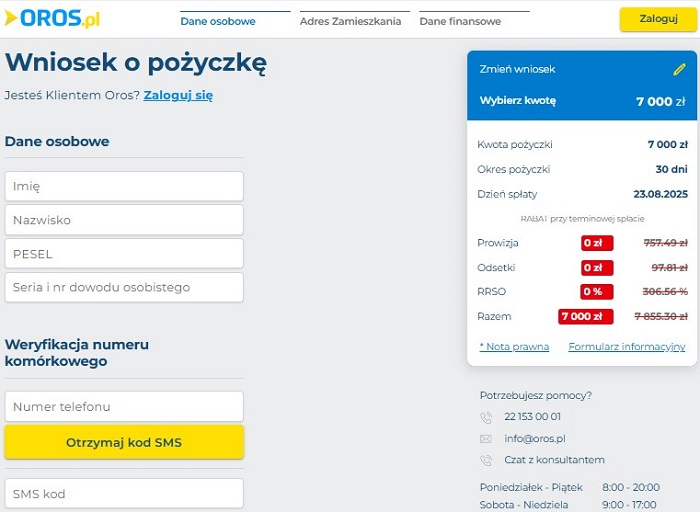The image size is (700, 512).
Task: Click into the Nazwisko field
Action: [x=124, y=220]
